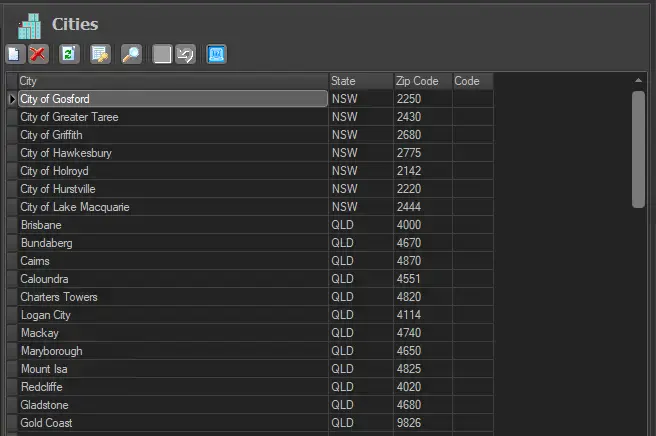The image size is (656, 436).
Task: Click the scroll up arrow of grid
Action: (638, 80)
